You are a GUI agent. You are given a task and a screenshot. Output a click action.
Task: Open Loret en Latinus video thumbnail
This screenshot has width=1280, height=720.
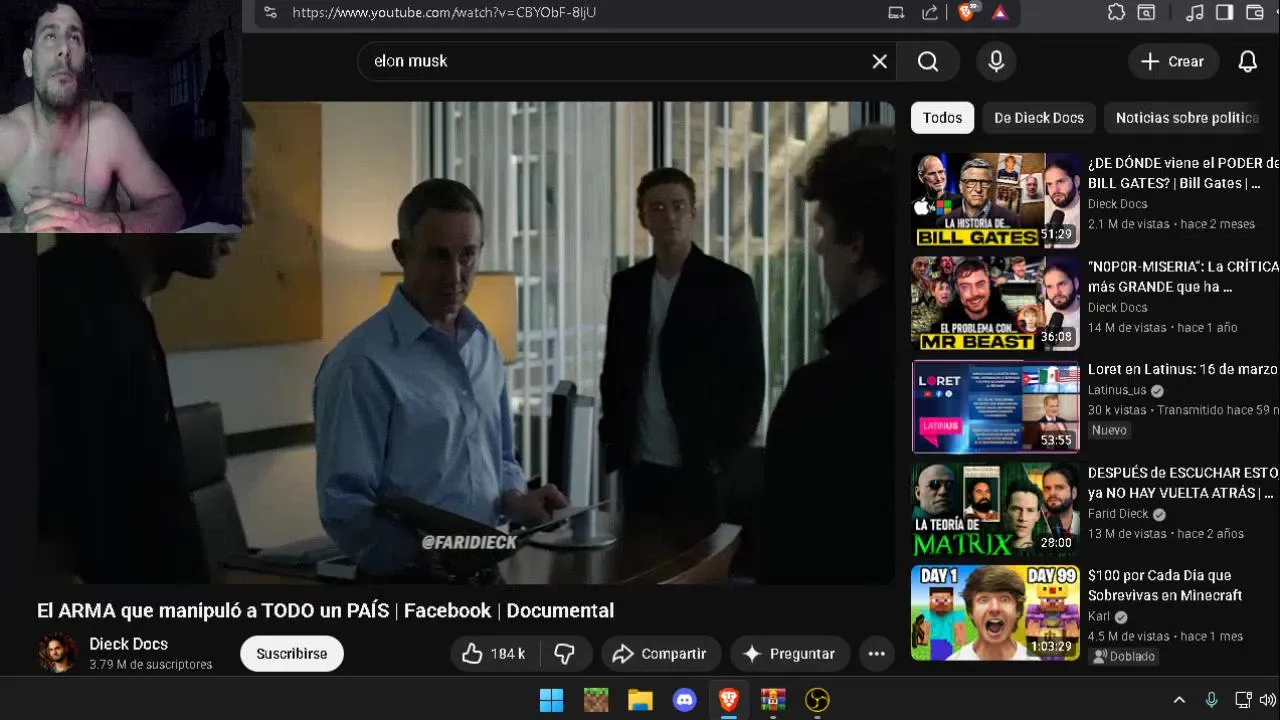[996, 406]
